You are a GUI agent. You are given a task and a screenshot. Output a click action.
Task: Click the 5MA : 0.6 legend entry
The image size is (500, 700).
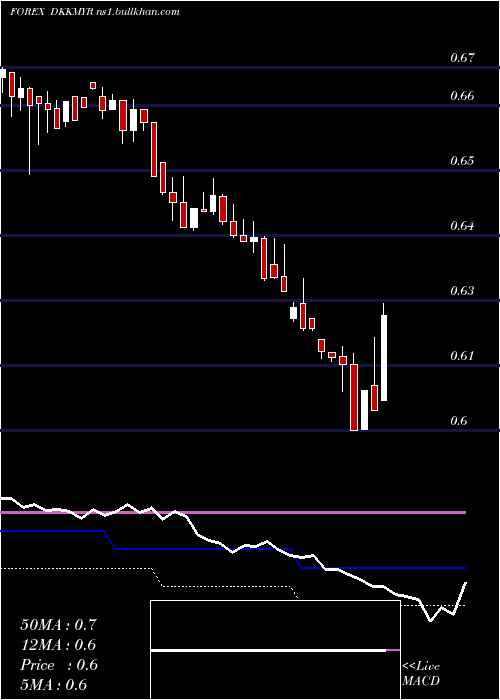(54, 685)
